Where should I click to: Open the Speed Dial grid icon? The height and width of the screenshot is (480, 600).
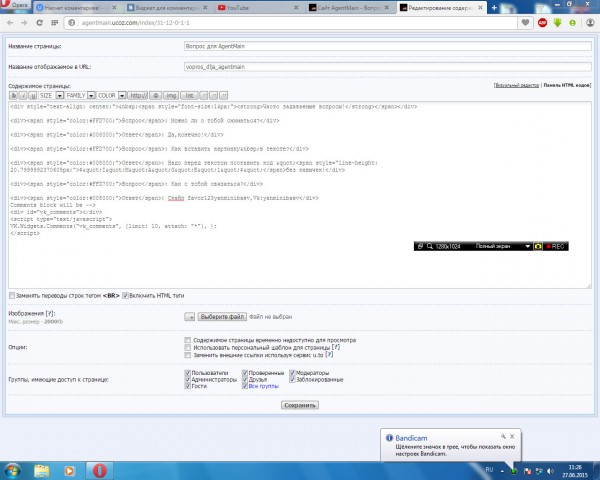tap(55, 23)
